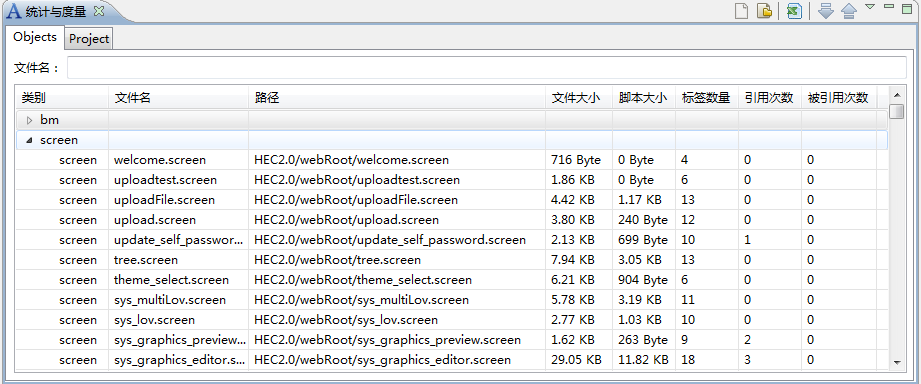The height and width of the screenshot is (384, 921).
Task: Click the 引用次数 column header
Action: (769, 97)
